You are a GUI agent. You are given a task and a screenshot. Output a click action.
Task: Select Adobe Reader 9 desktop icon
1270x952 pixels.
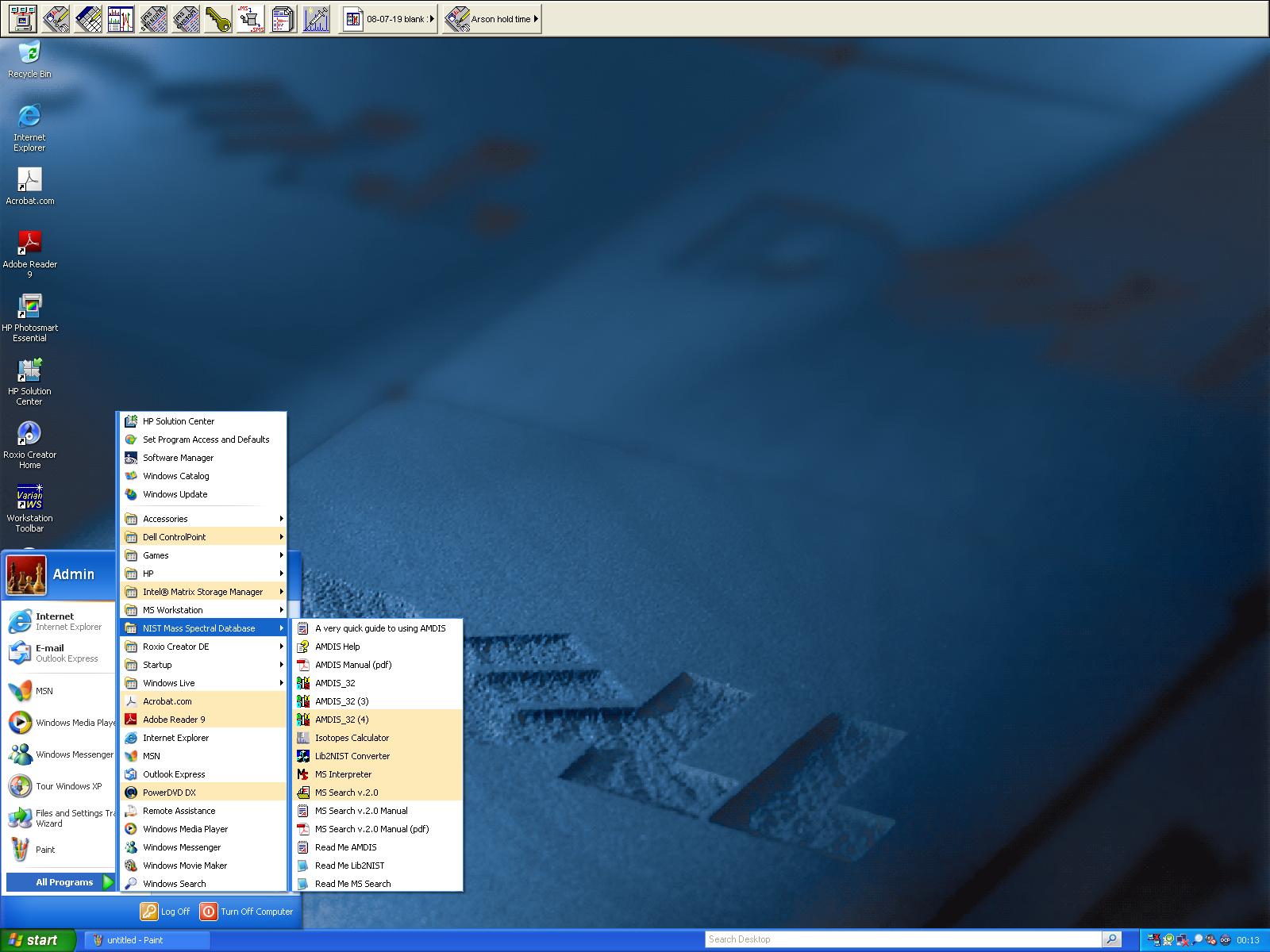click(x=30, y=254)
